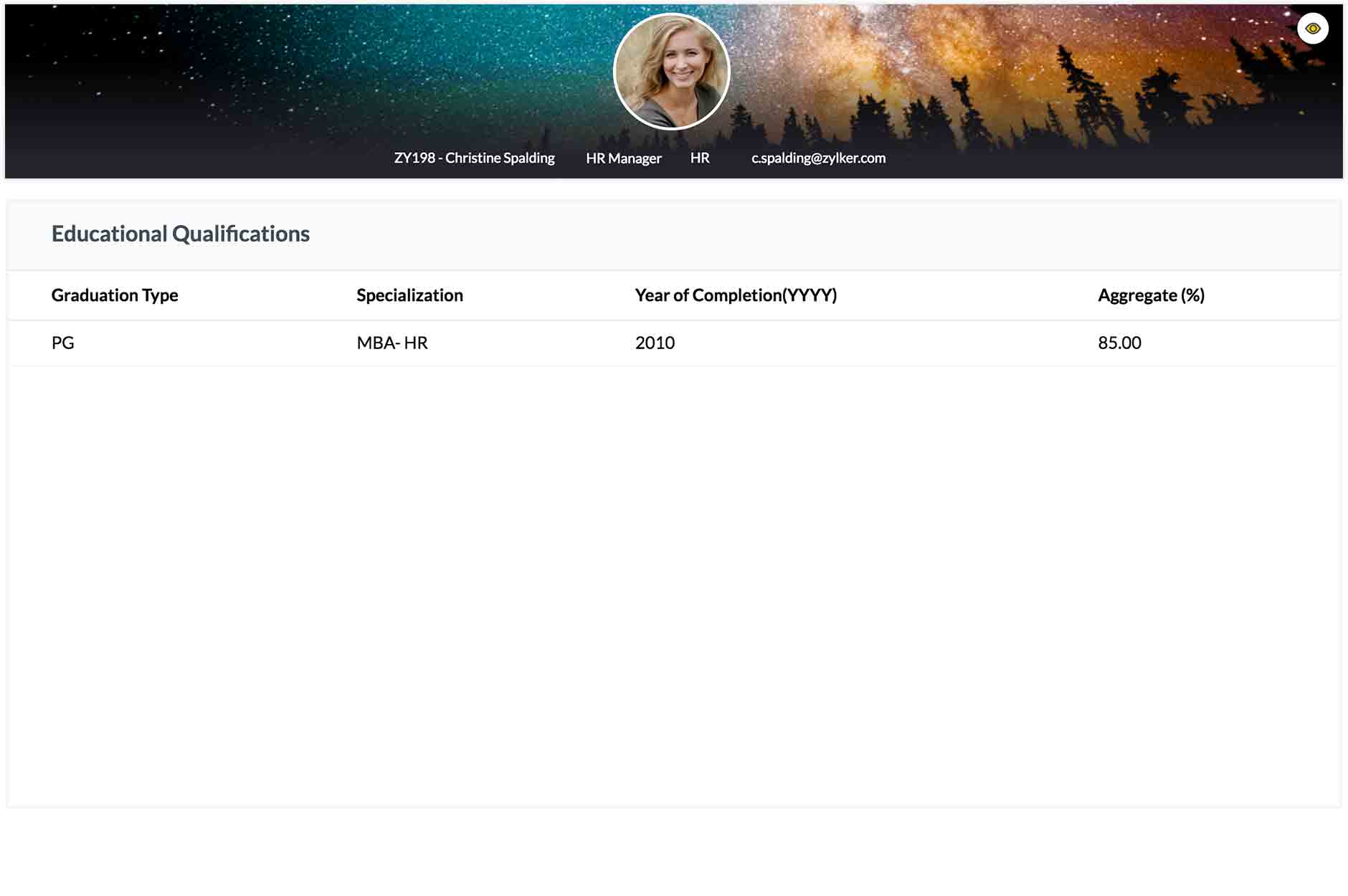
Task: Click the empty area below the qualifications table
Action: (674, 573)
